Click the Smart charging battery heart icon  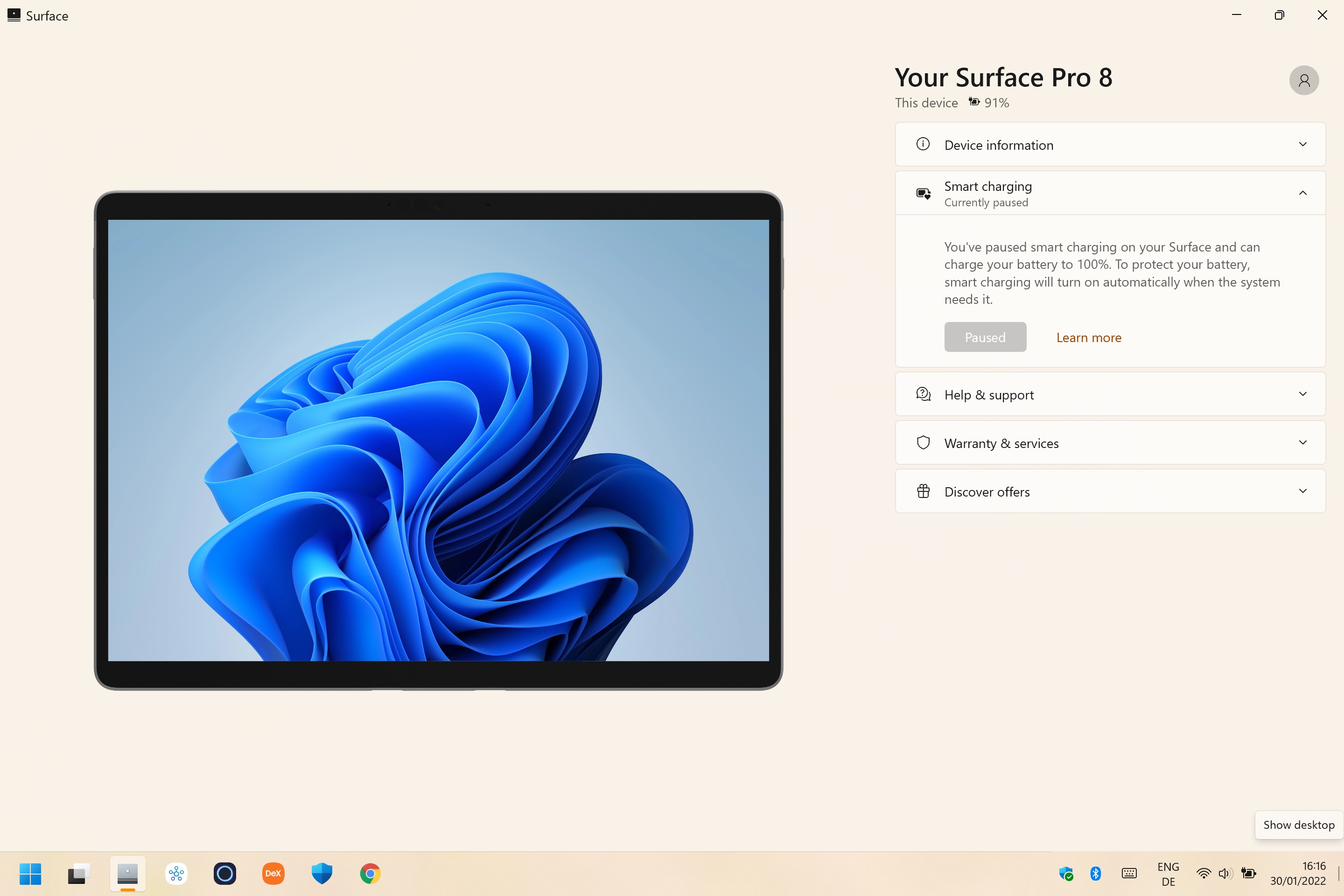(x=923, y=194)
